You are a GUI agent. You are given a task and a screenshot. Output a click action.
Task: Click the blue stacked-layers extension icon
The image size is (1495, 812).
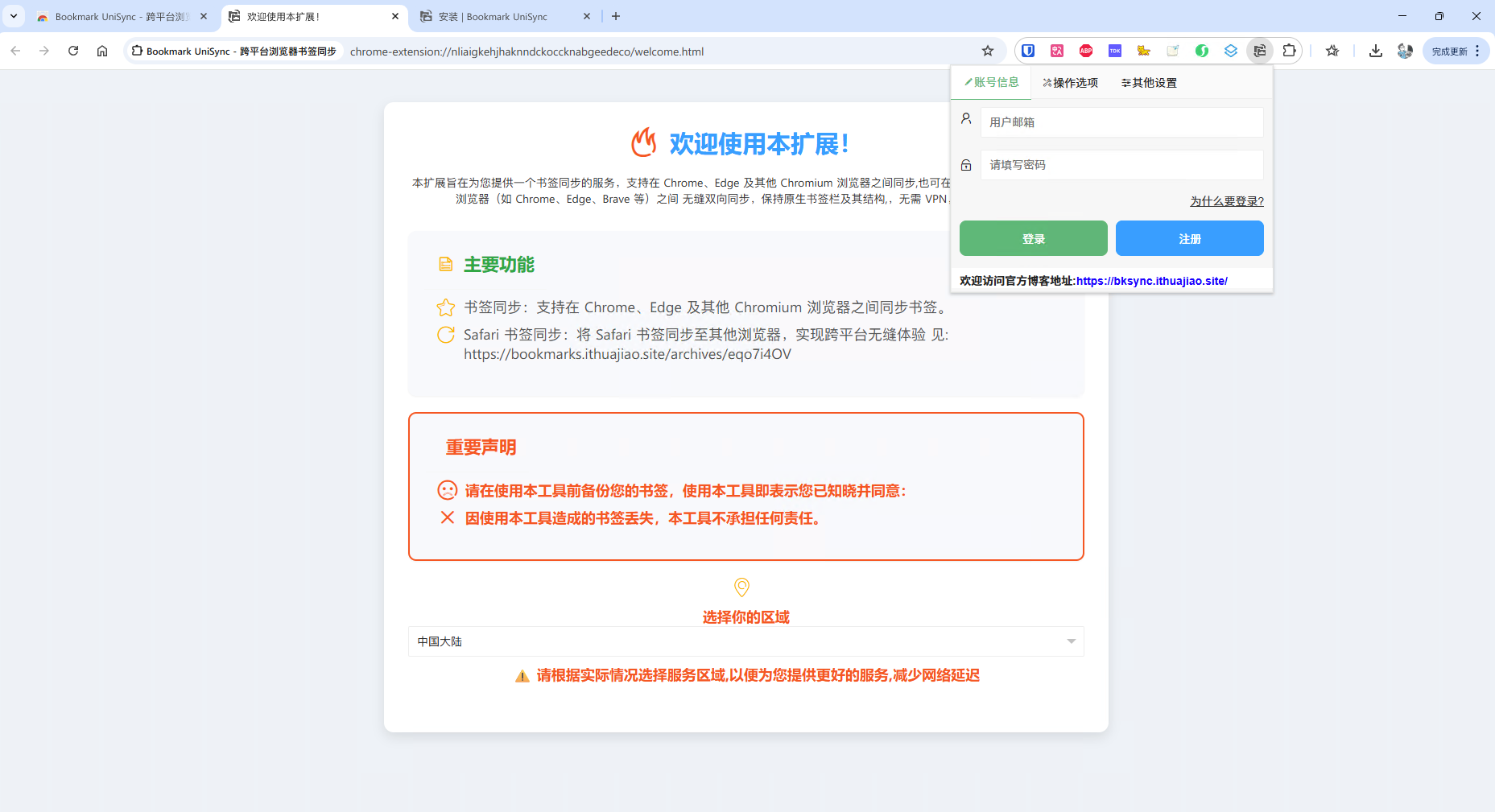(1231, 50)
